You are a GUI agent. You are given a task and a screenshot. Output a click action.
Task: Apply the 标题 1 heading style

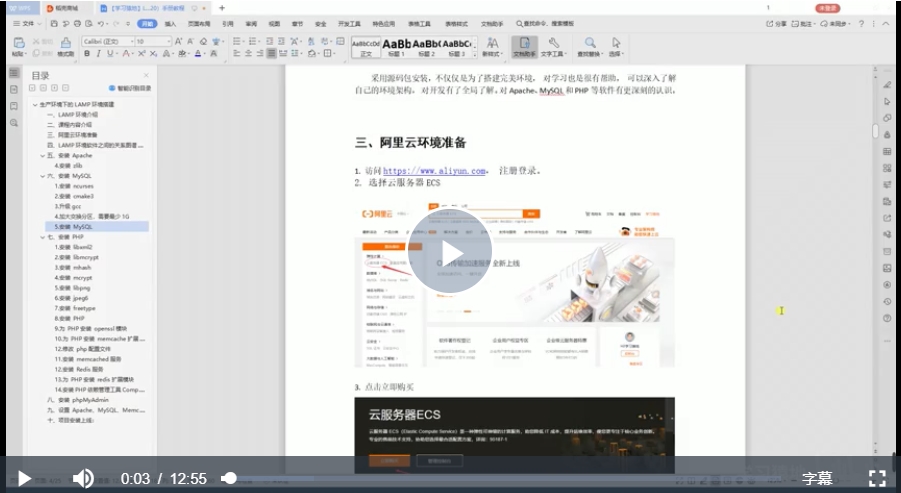pos(396,47)
